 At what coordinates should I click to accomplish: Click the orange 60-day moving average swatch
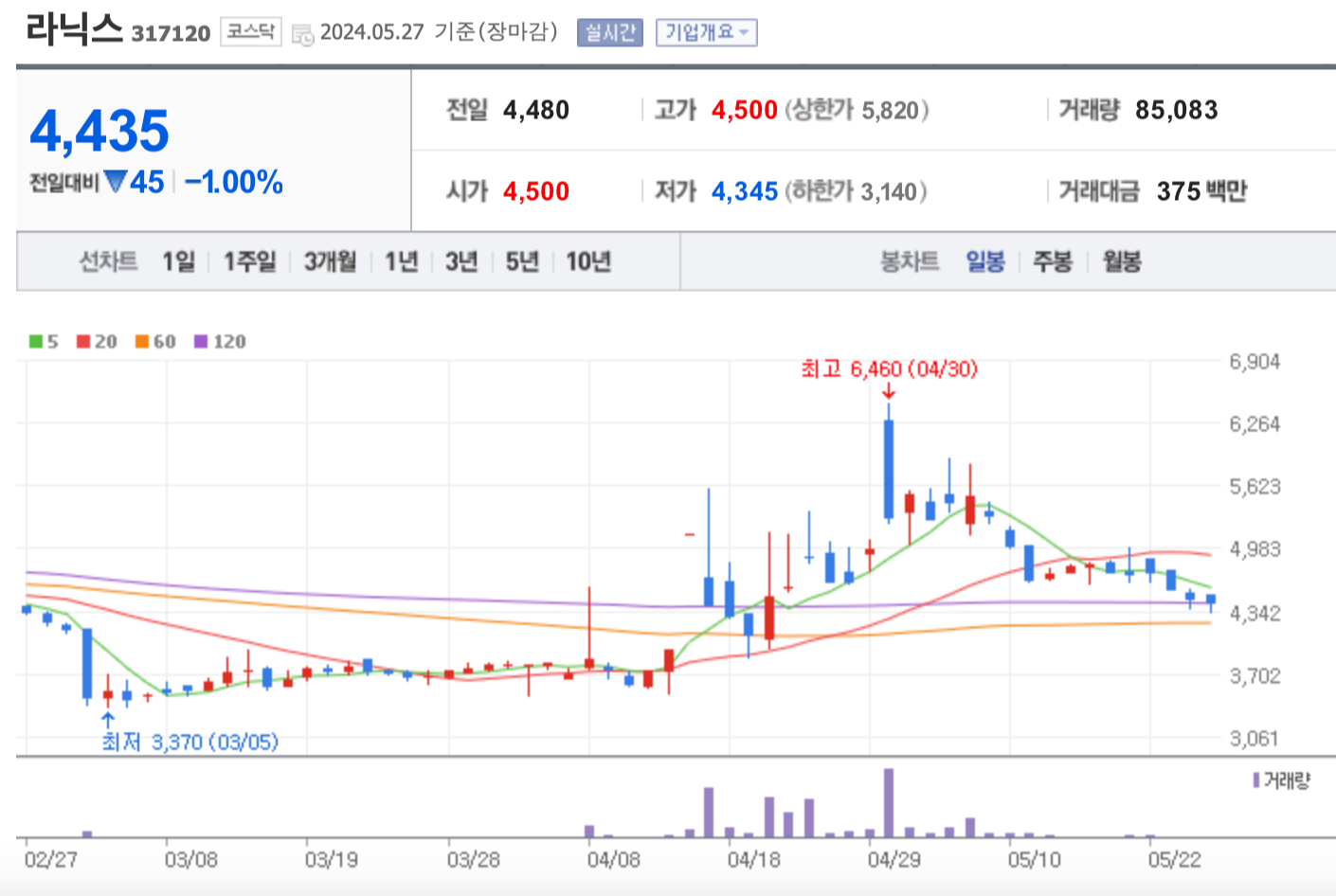tap(142, 341)
